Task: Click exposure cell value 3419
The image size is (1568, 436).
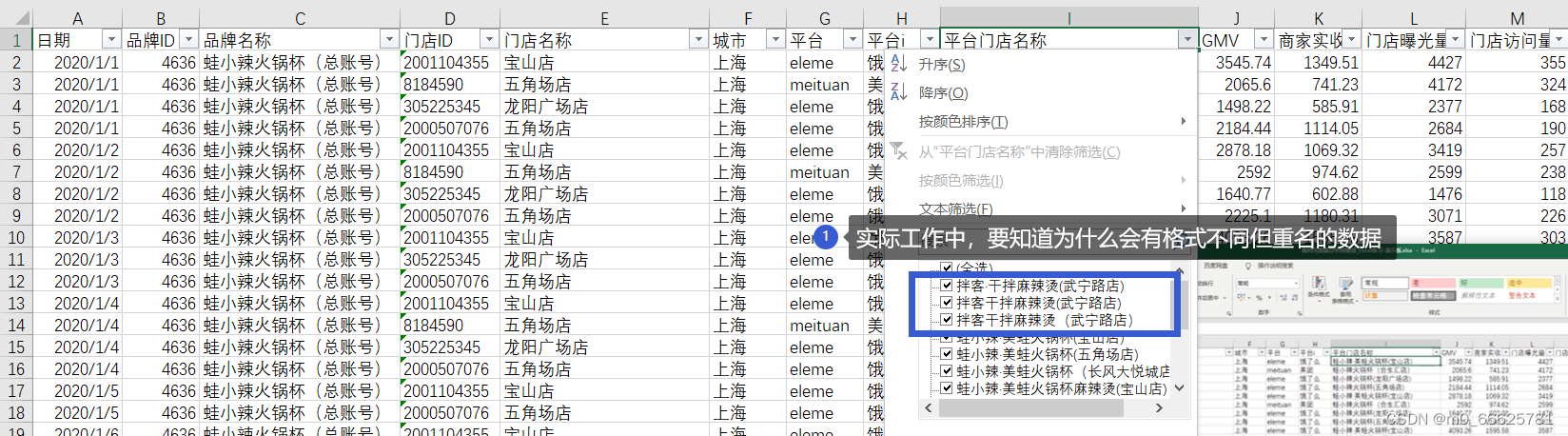Action: (x=1414, y=150)
